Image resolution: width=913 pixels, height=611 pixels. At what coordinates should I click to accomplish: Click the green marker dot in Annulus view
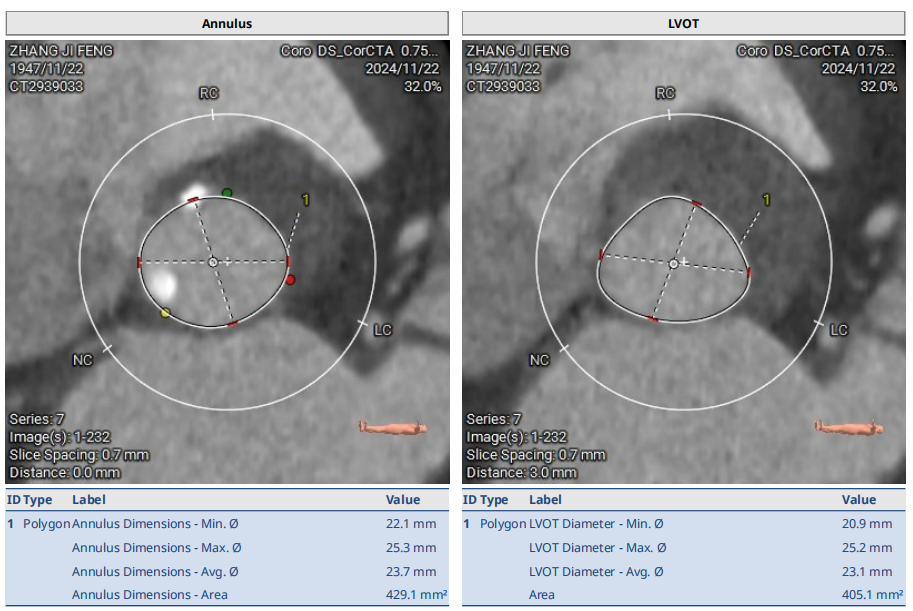point(227,192)
